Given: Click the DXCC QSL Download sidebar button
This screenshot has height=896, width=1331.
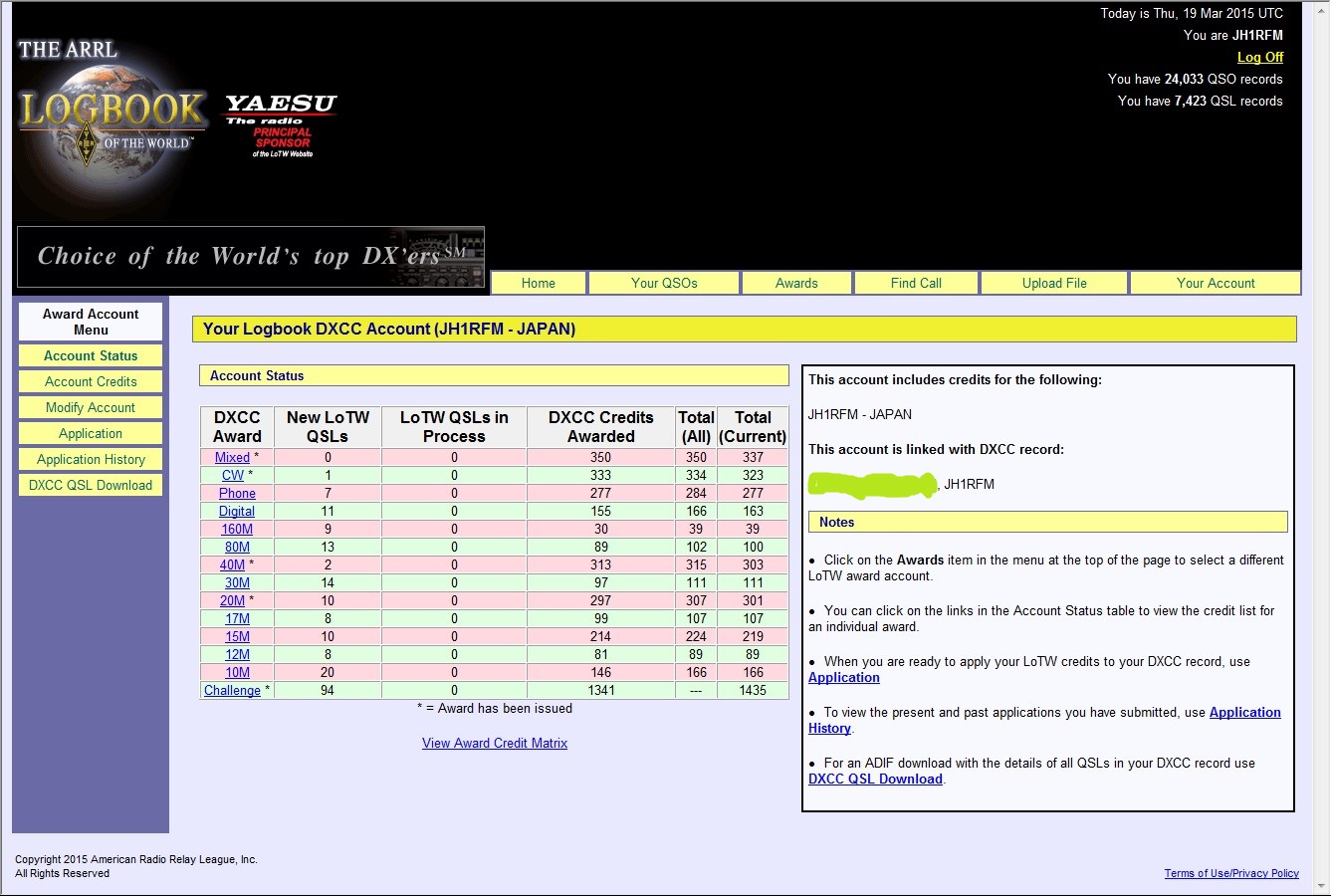Looking at the screenshot, I should tap(91, 485).
